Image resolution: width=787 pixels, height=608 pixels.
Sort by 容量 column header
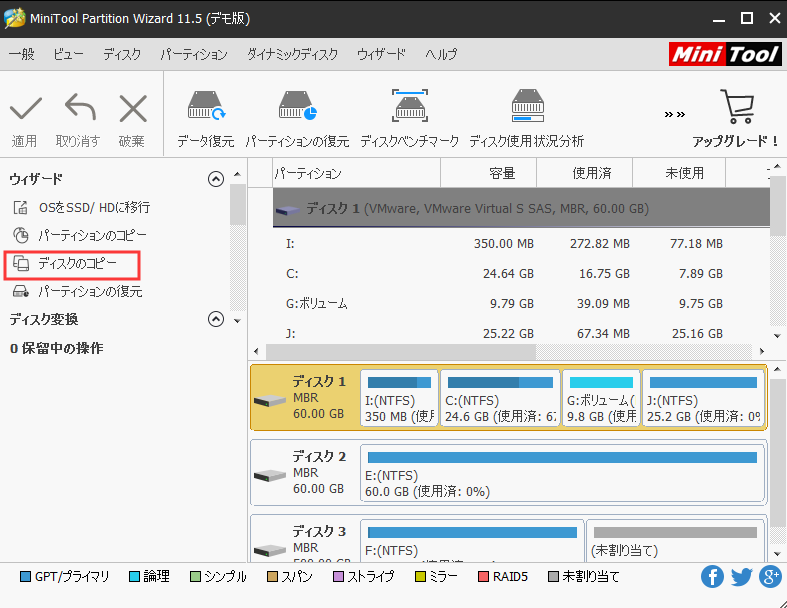[x=488, y=173]
